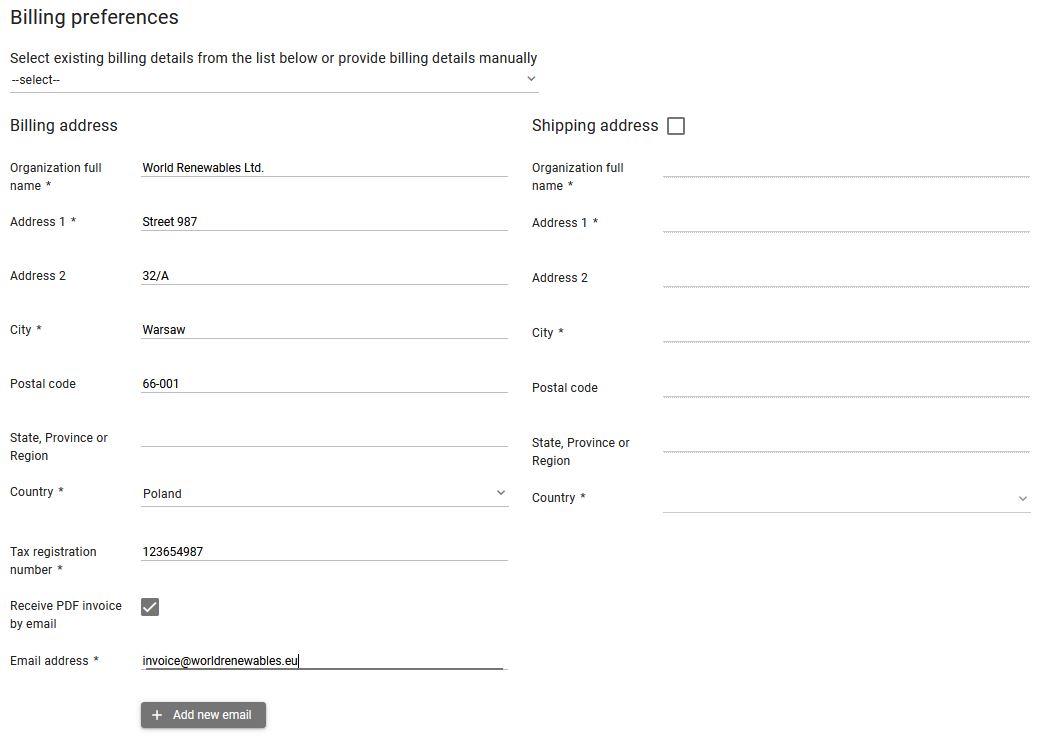Focus the shipping Address 1 field

coord(845,222)
